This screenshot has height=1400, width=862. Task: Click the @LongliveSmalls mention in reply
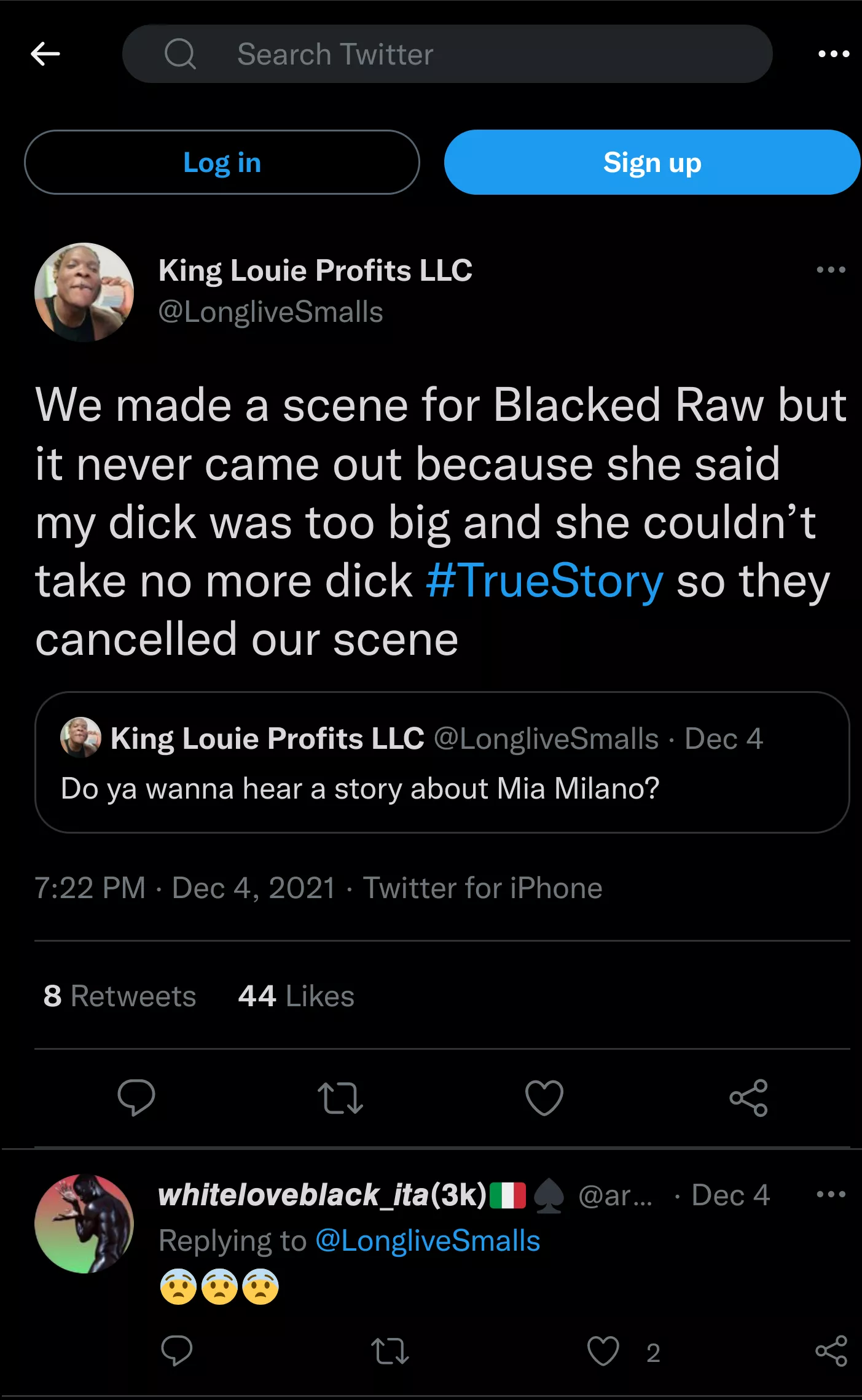[428, 1240]
